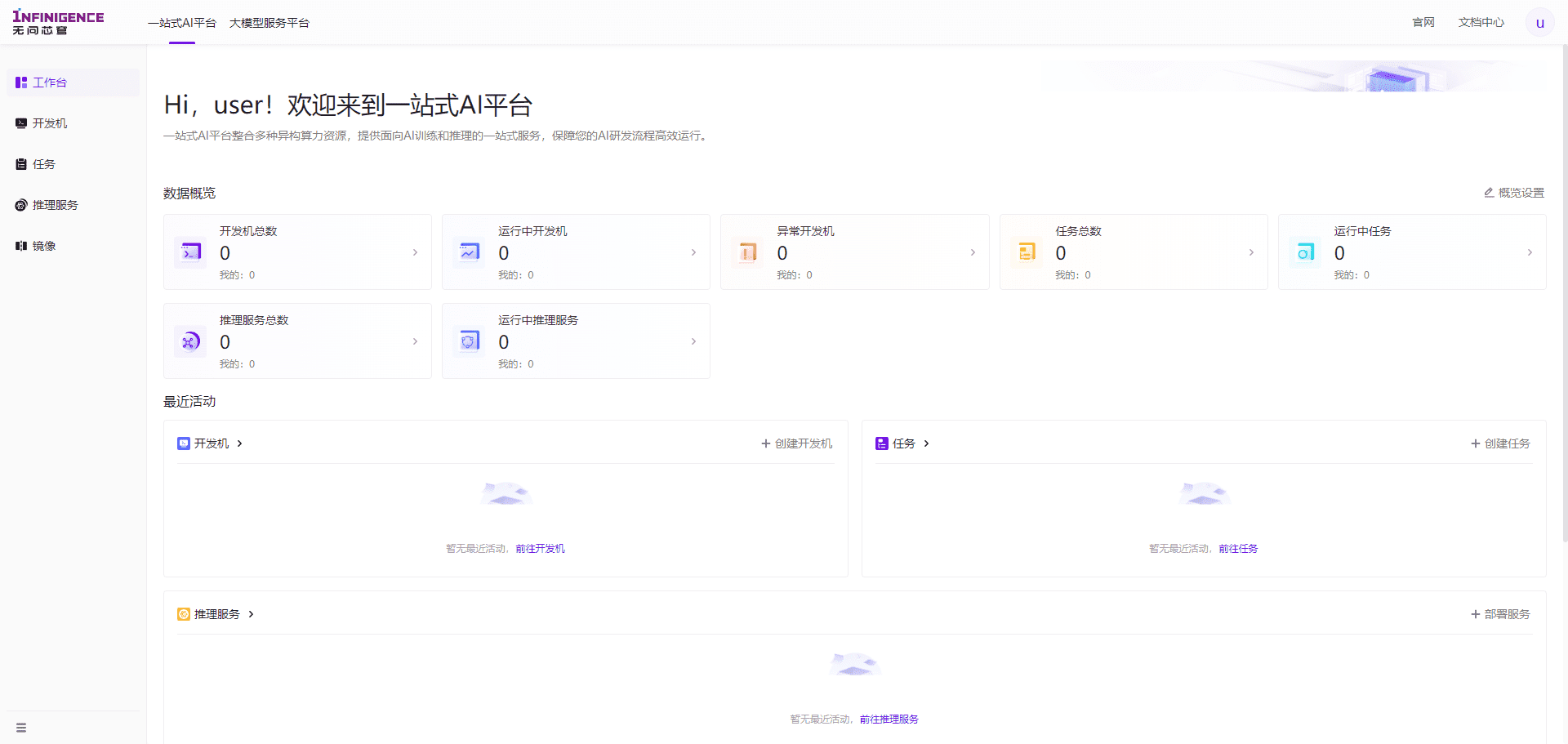The image size is (1568, 744).
Task: Click the 运行中推理服务 card icon
Action: (x=469, y=341)
